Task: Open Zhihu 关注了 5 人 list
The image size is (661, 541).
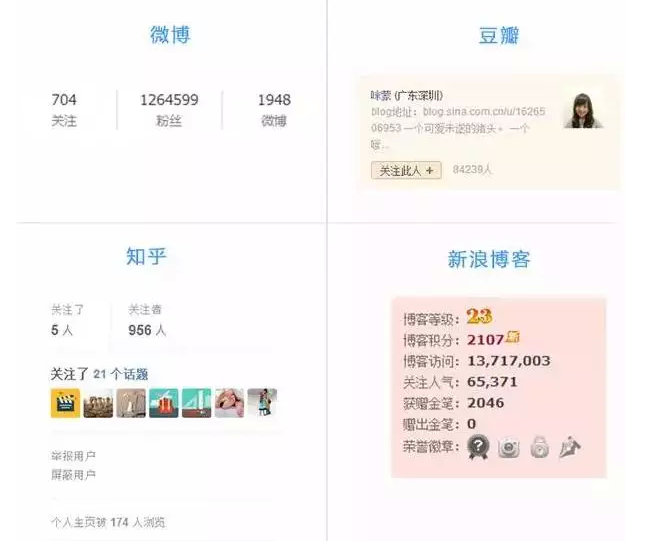Action: (x=67, y=320)
